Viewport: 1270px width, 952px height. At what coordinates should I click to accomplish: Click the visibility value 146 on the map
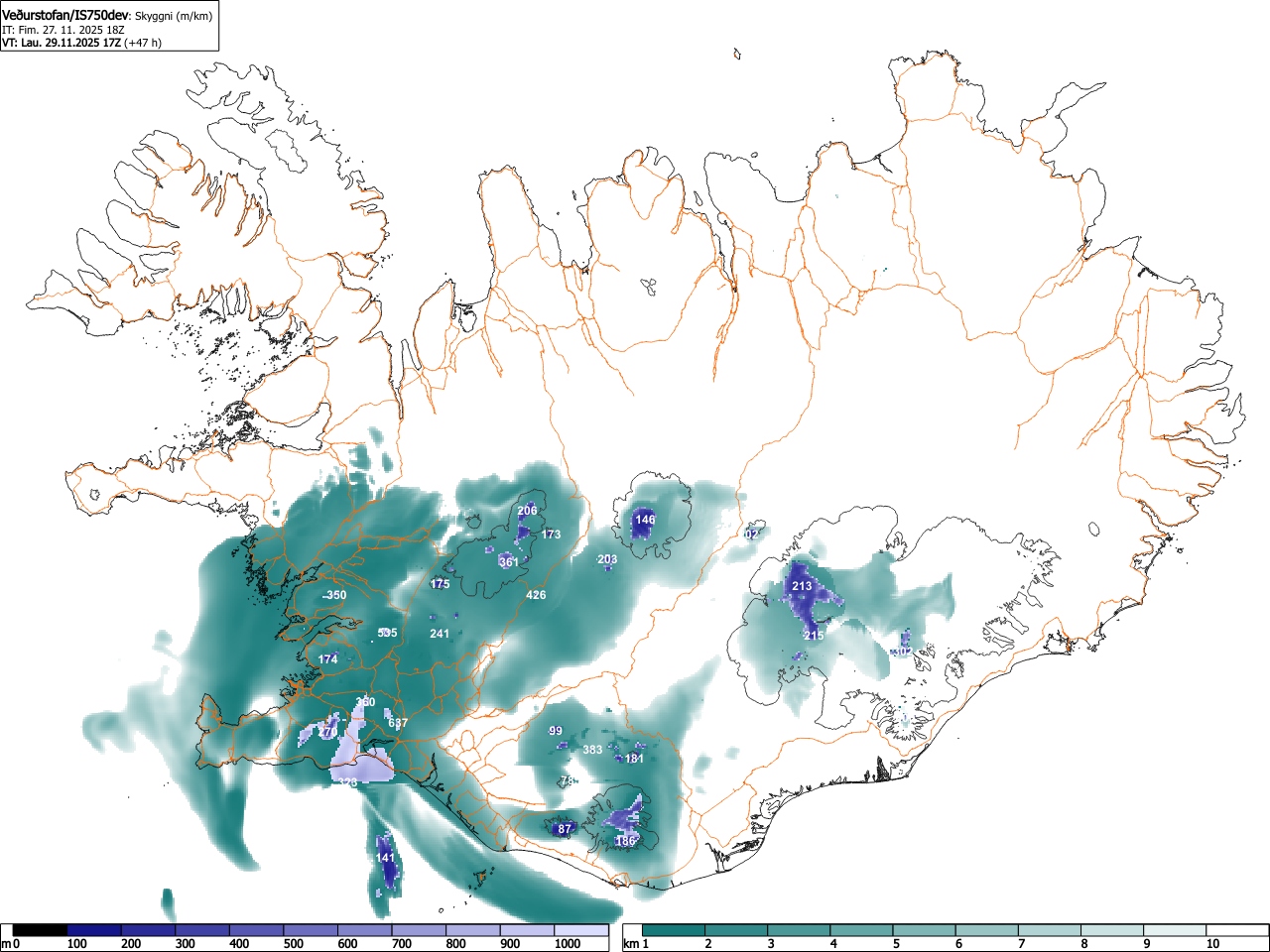tap(645, 520)
